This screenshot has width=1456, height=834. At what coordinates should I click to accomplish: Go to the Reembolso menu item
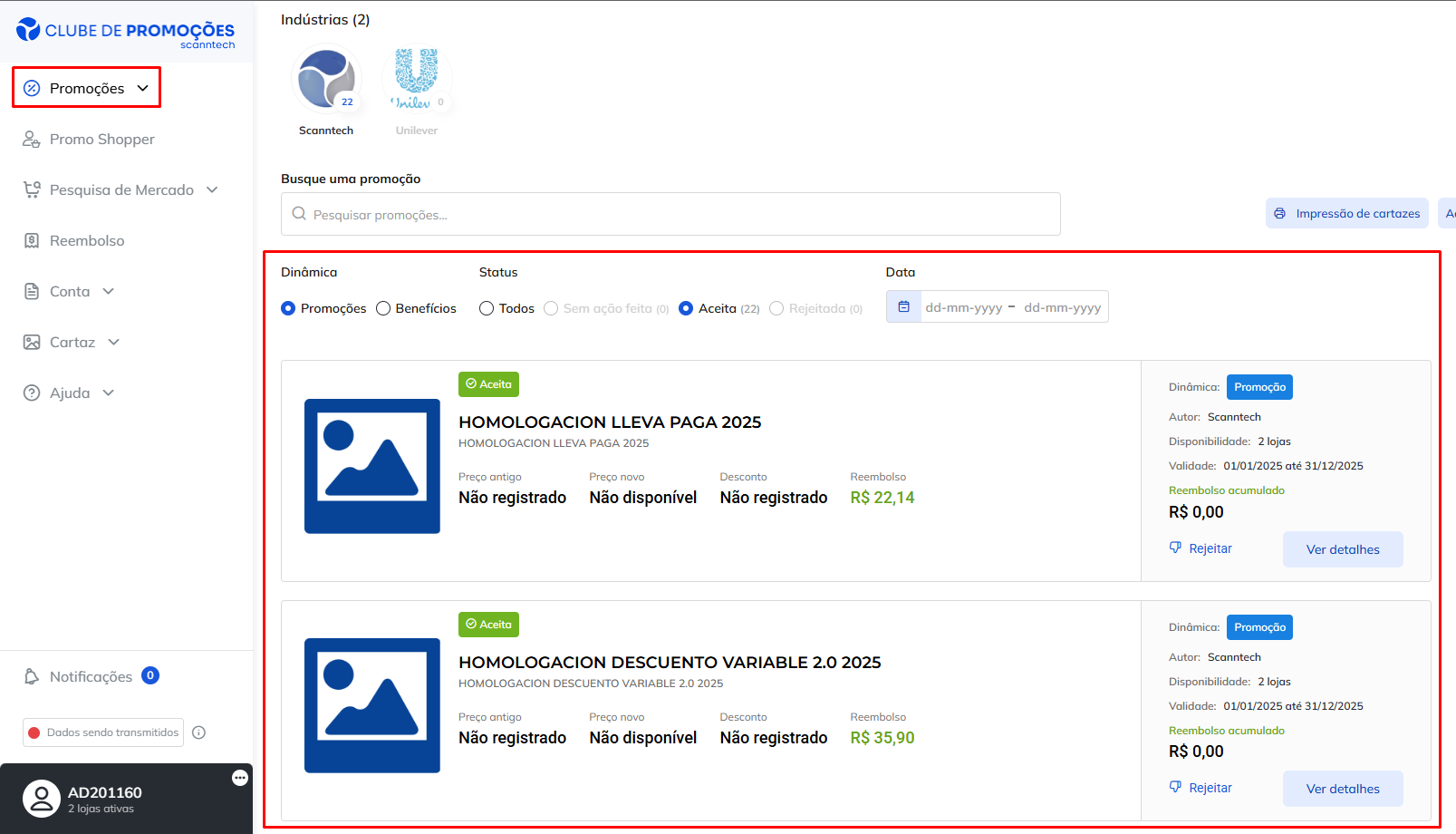[87, 240]
